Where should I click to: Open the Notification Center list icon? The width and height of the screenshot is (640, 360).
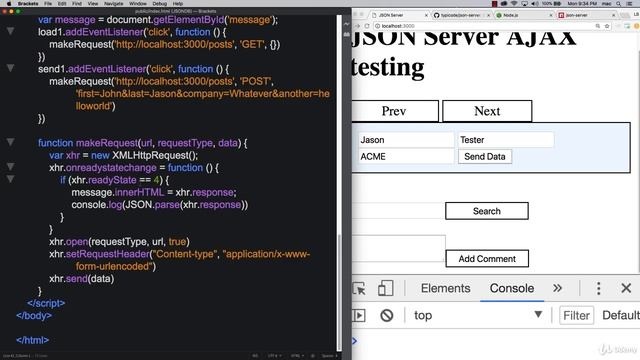pyautogui.click(x=629, y=3)
